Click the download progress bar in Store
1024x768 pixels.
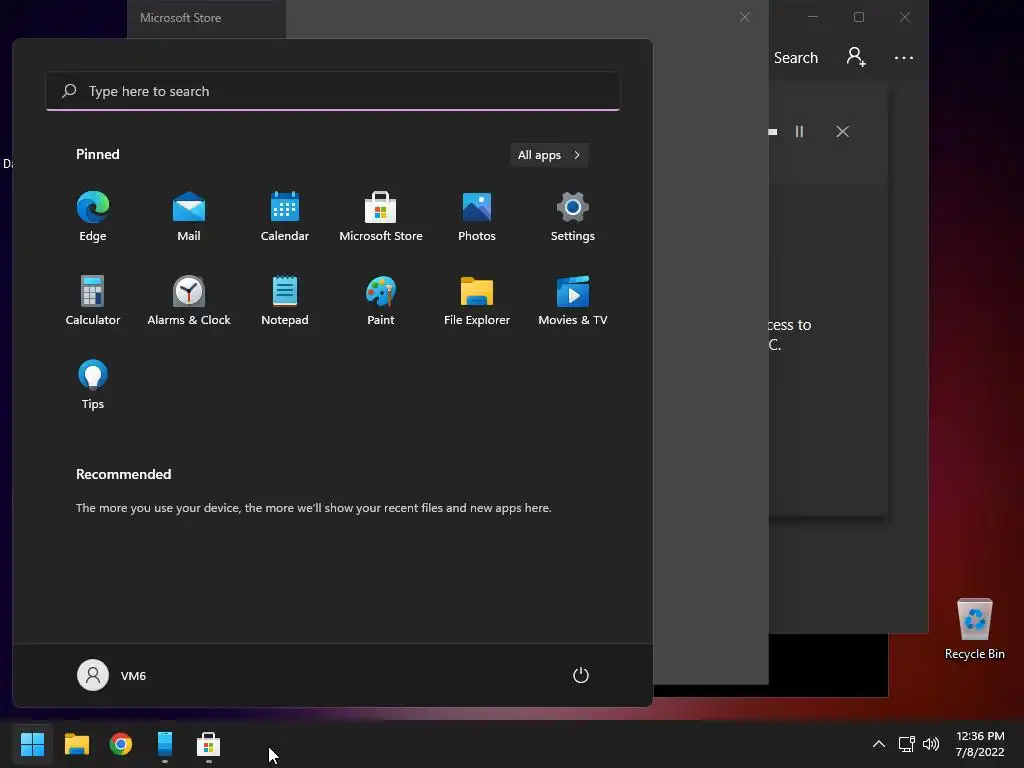[x=773, y=131]
